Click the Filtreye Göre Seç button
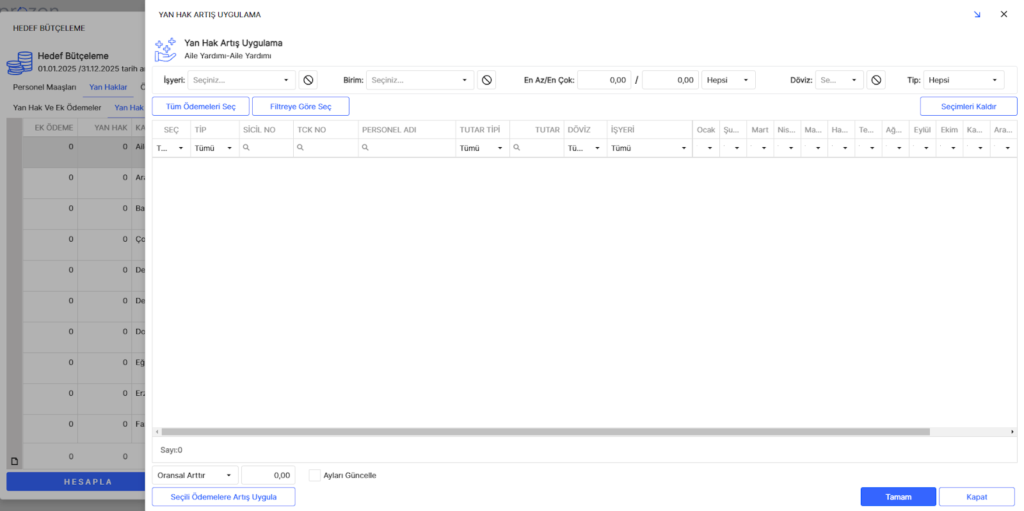This screenshot has height=511, width=1024. tap(300, 106)
